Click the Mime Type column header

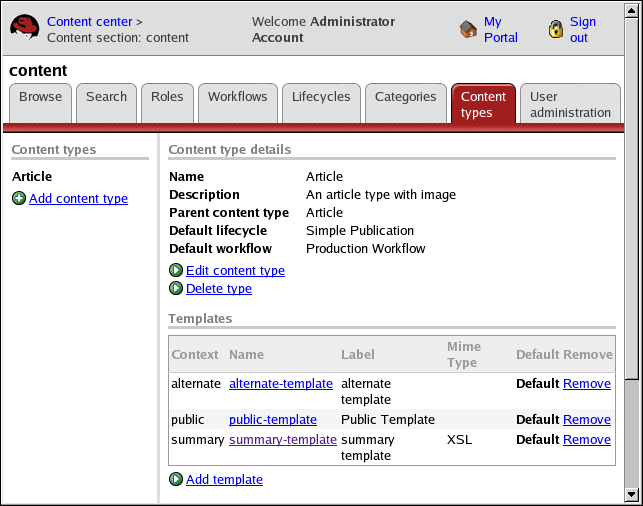click(x=464, y=354)
